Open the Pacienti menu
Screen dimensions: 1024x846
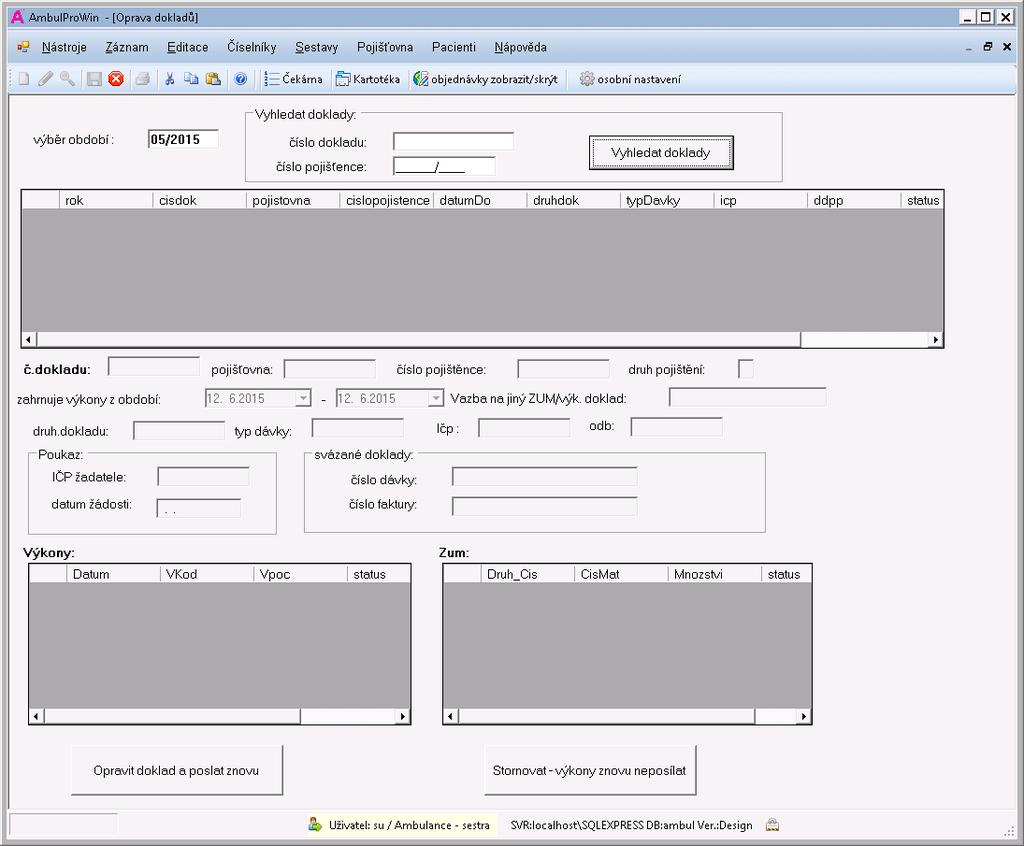[453, 47]
